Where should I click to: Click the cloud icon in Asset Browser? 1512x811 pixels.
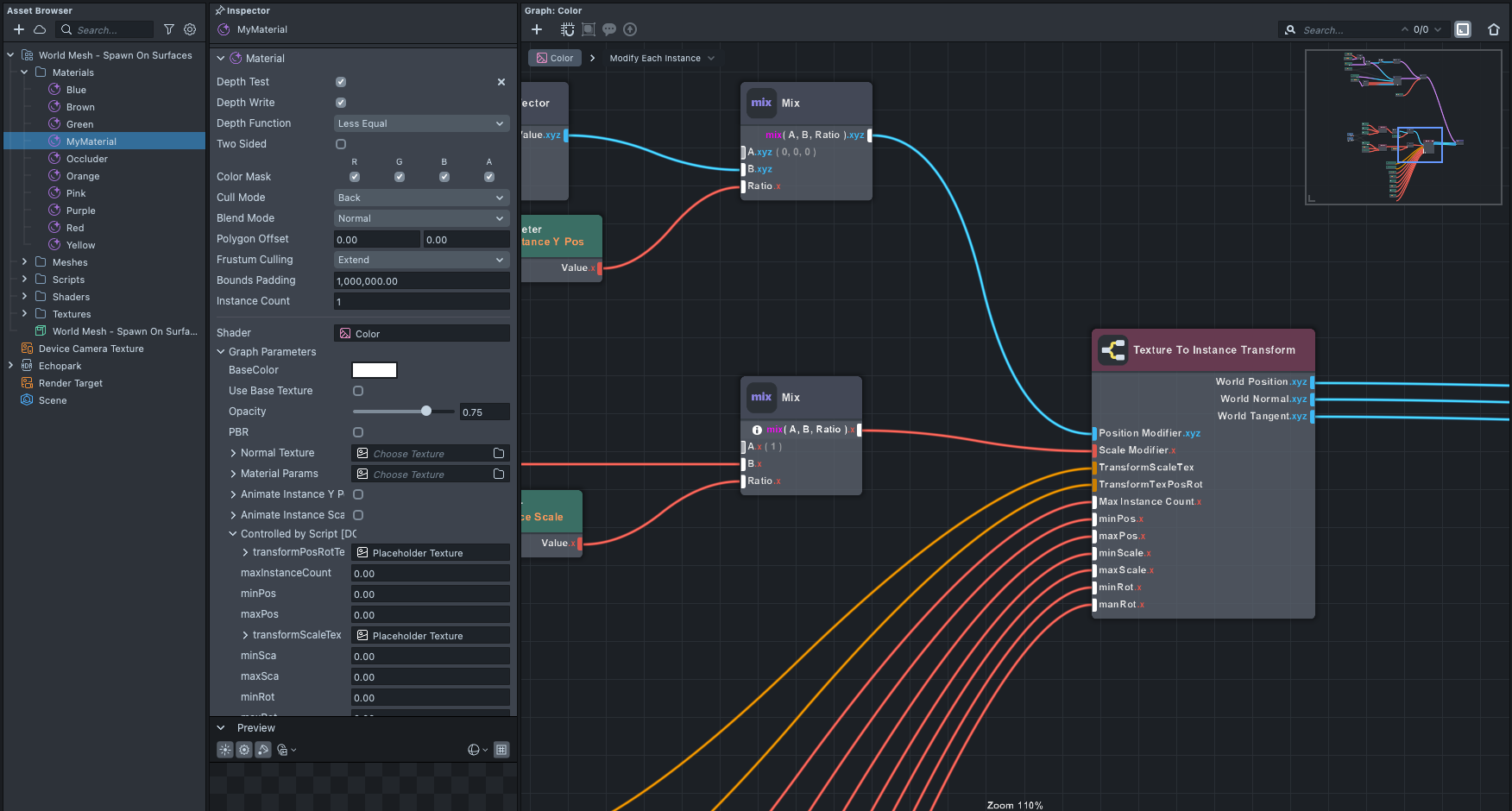[x=40, y=29]
